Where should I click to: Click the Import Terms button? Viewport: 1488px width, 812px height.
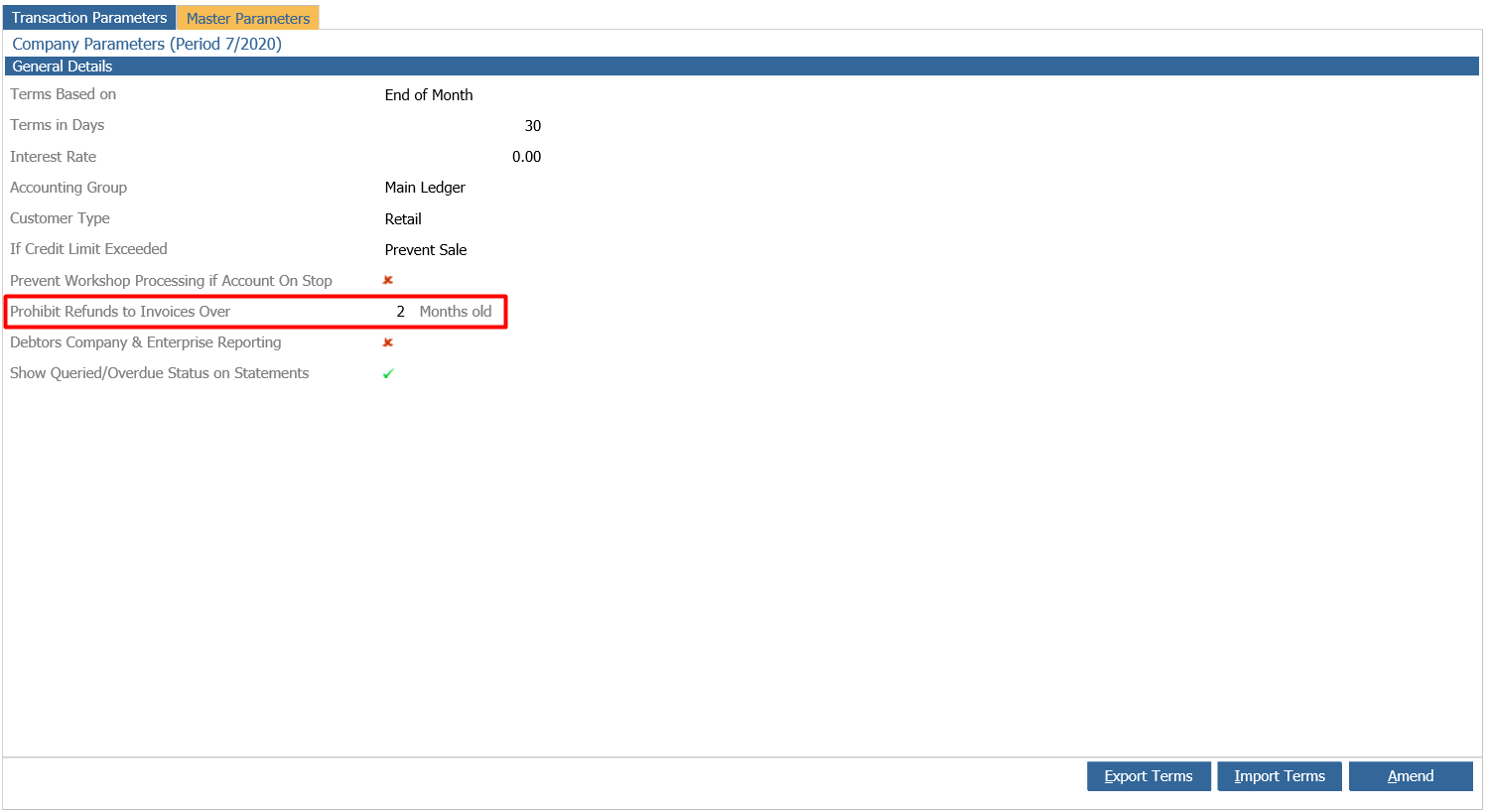point(1280,776)
